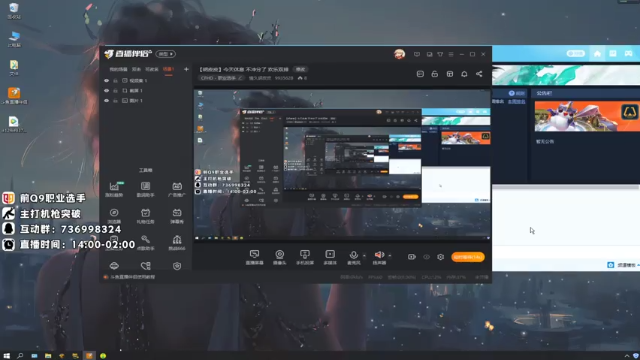This screenshot has height=360, width=640.
Task: Open the This PC desktop icon
Action: [14, 39]
